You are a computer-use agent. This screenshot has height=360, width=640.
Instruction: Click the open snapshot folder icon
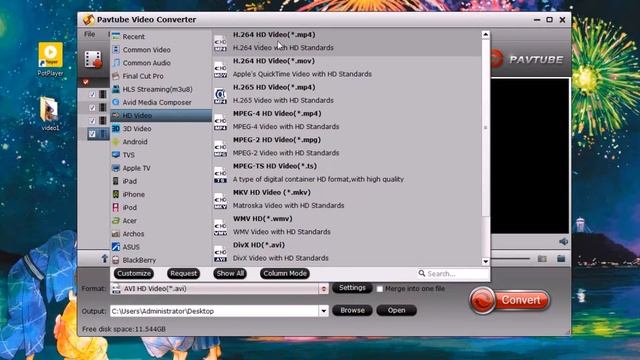click(561, 259)
